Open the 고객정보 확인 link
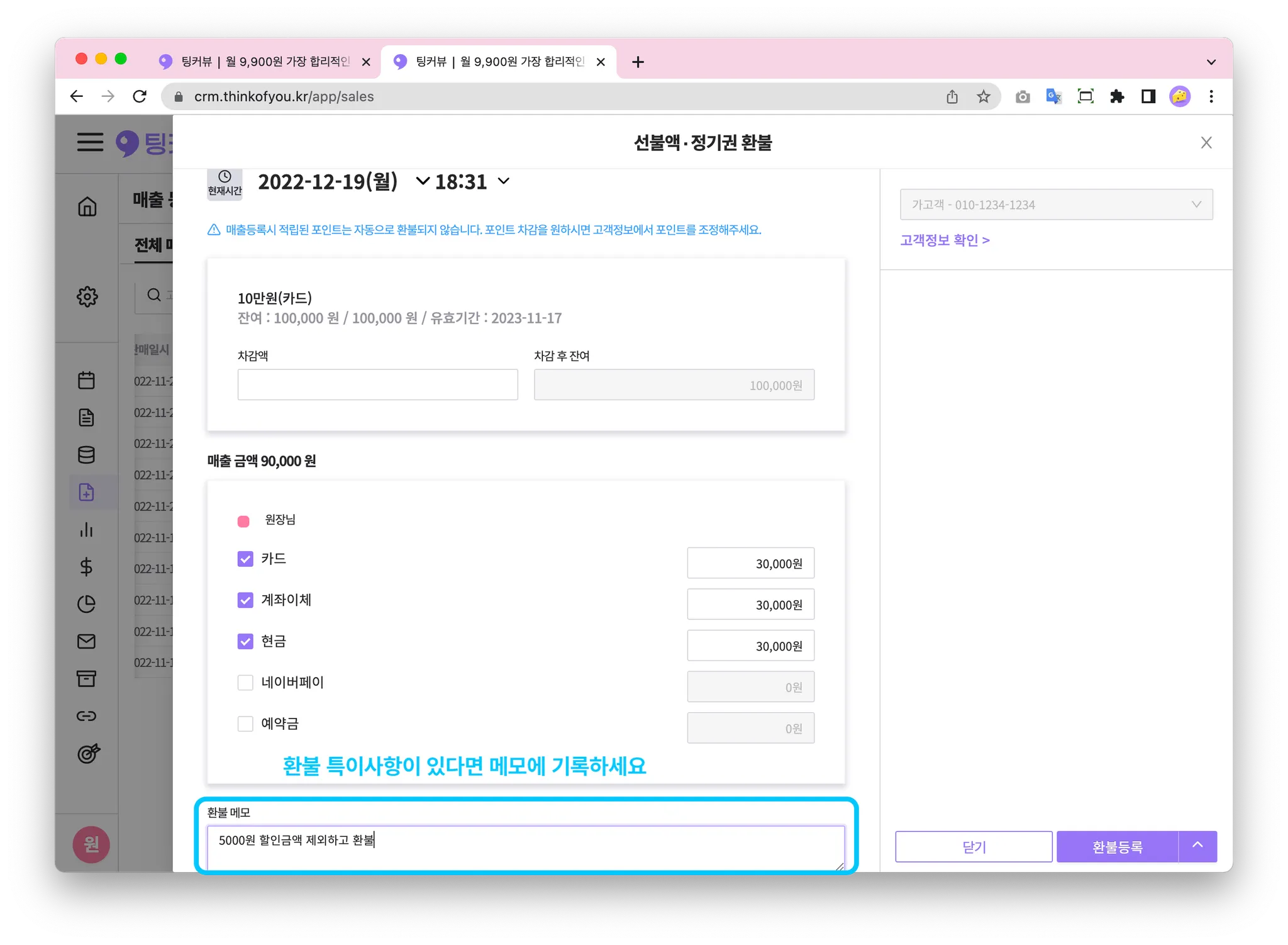 pyautogui.click(x=945, y=240)
